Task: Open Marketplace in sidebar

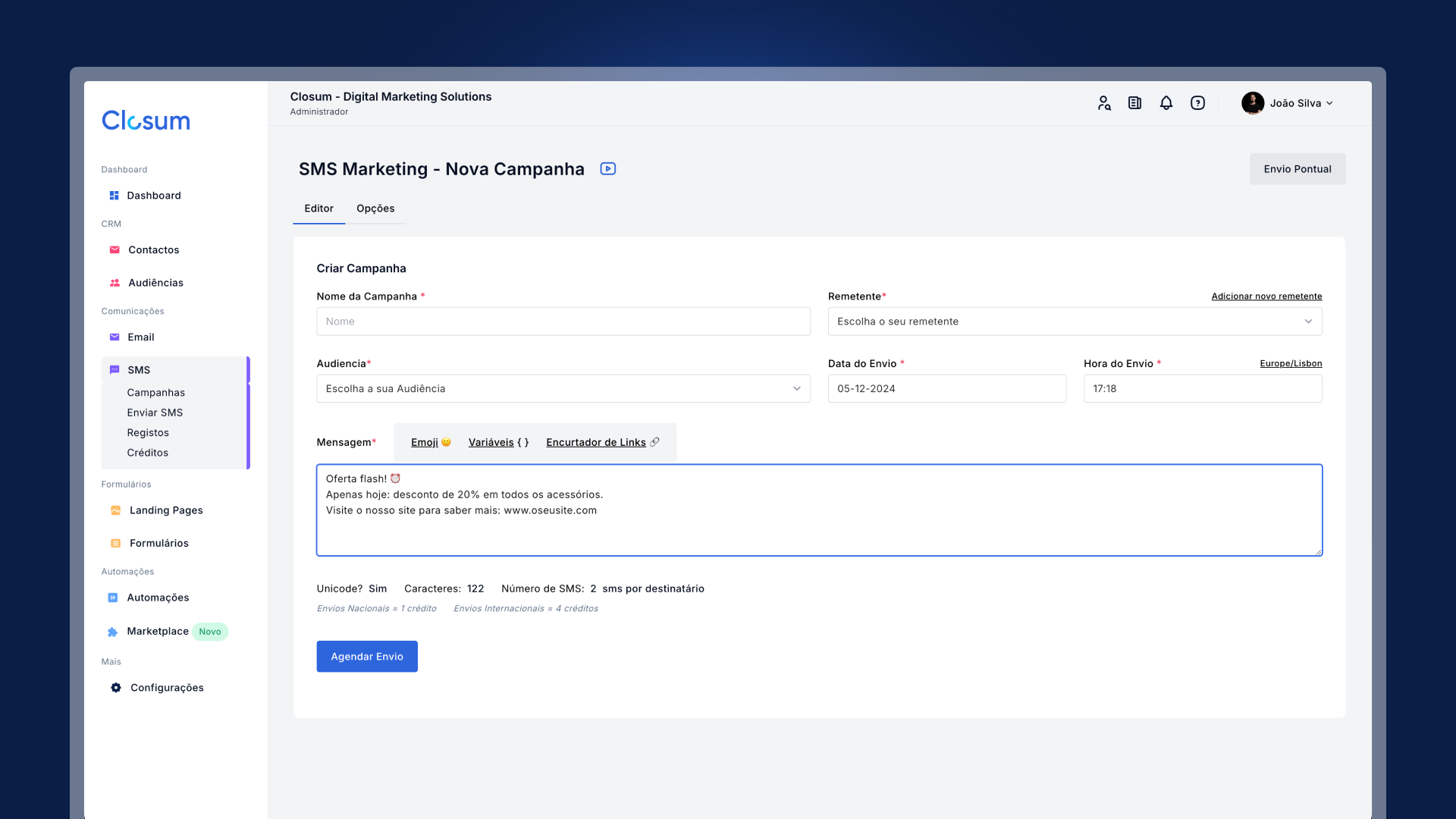Action: (x=158, y=631)
